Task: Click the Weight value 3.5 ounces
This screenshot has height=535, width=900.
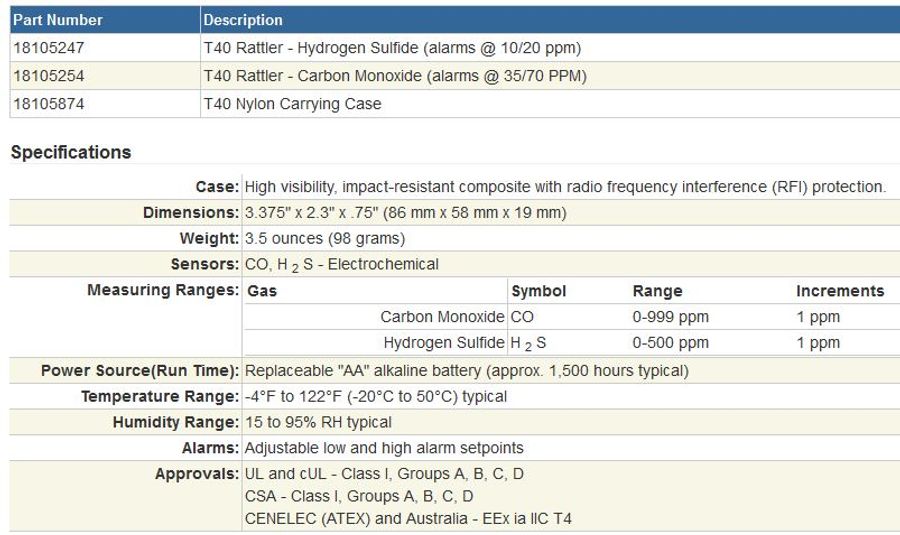Action: [x=324, y=239]
